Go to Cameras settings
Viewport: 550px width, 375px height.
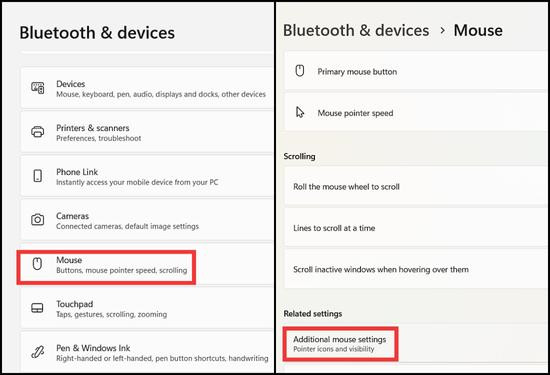click(x=147, y=220)
